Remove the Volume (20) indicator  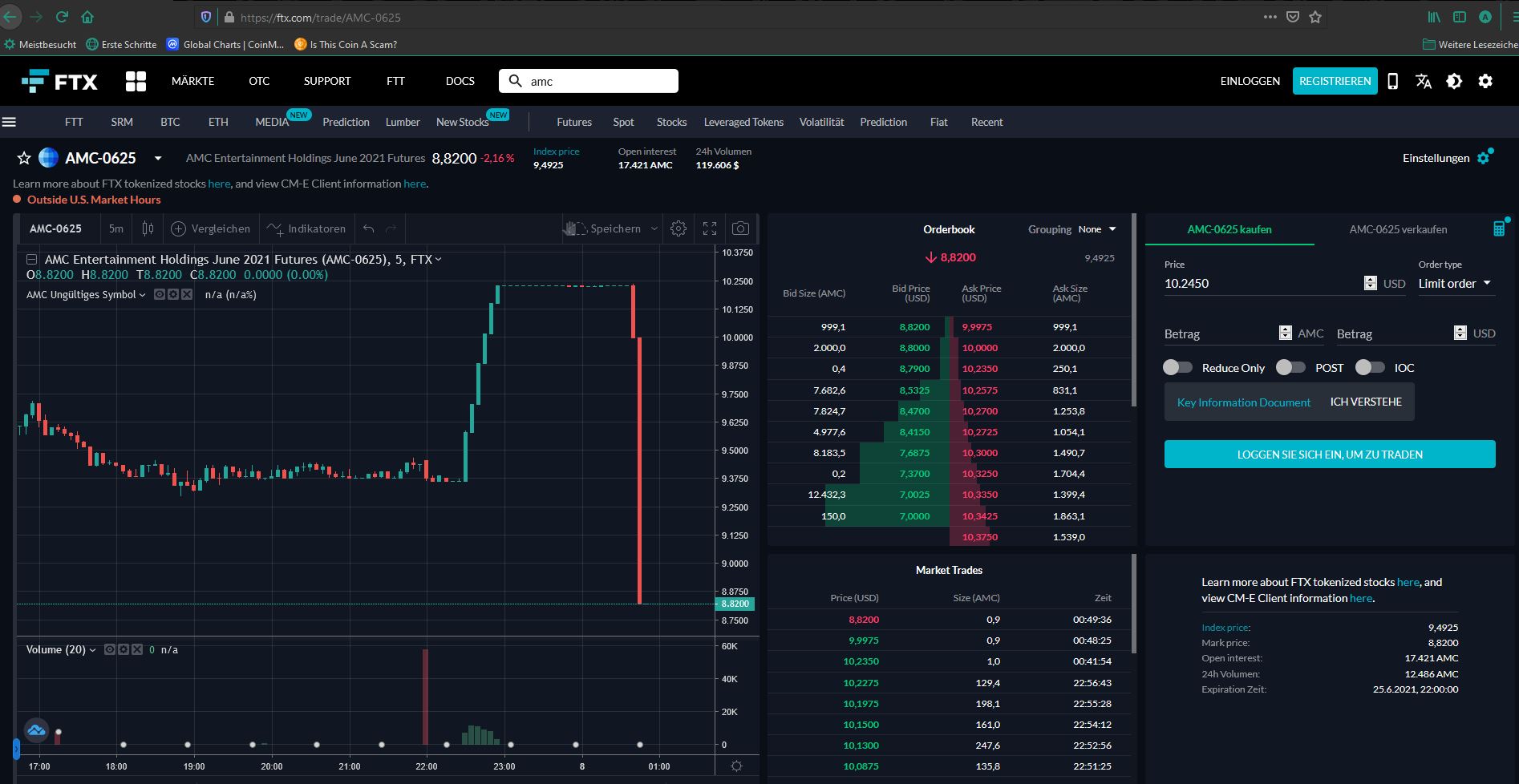click(x=137, y=649)
